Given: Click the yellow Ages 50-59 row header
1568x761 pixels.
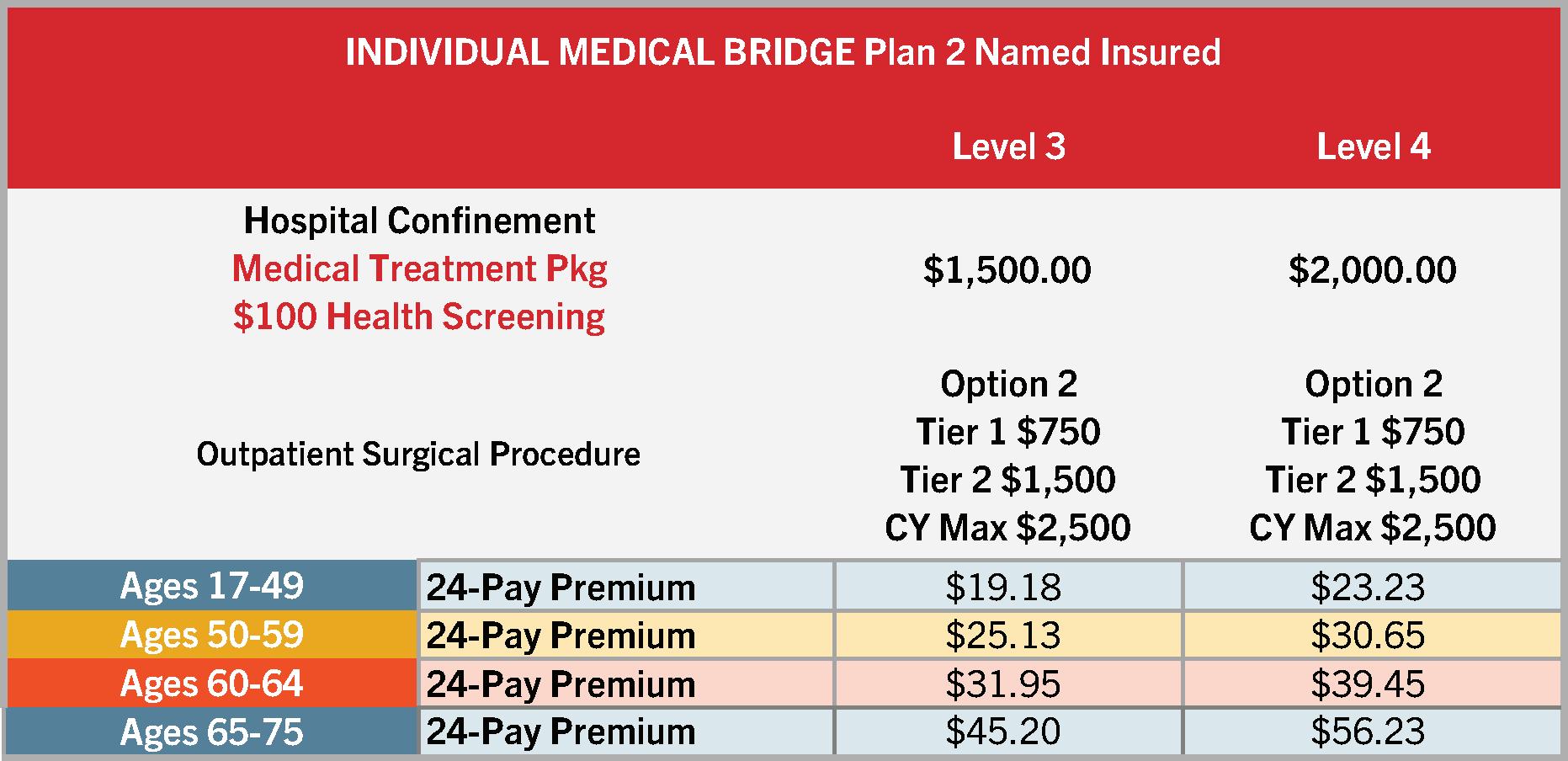Looking at the screenshot, I should point(211,635).
